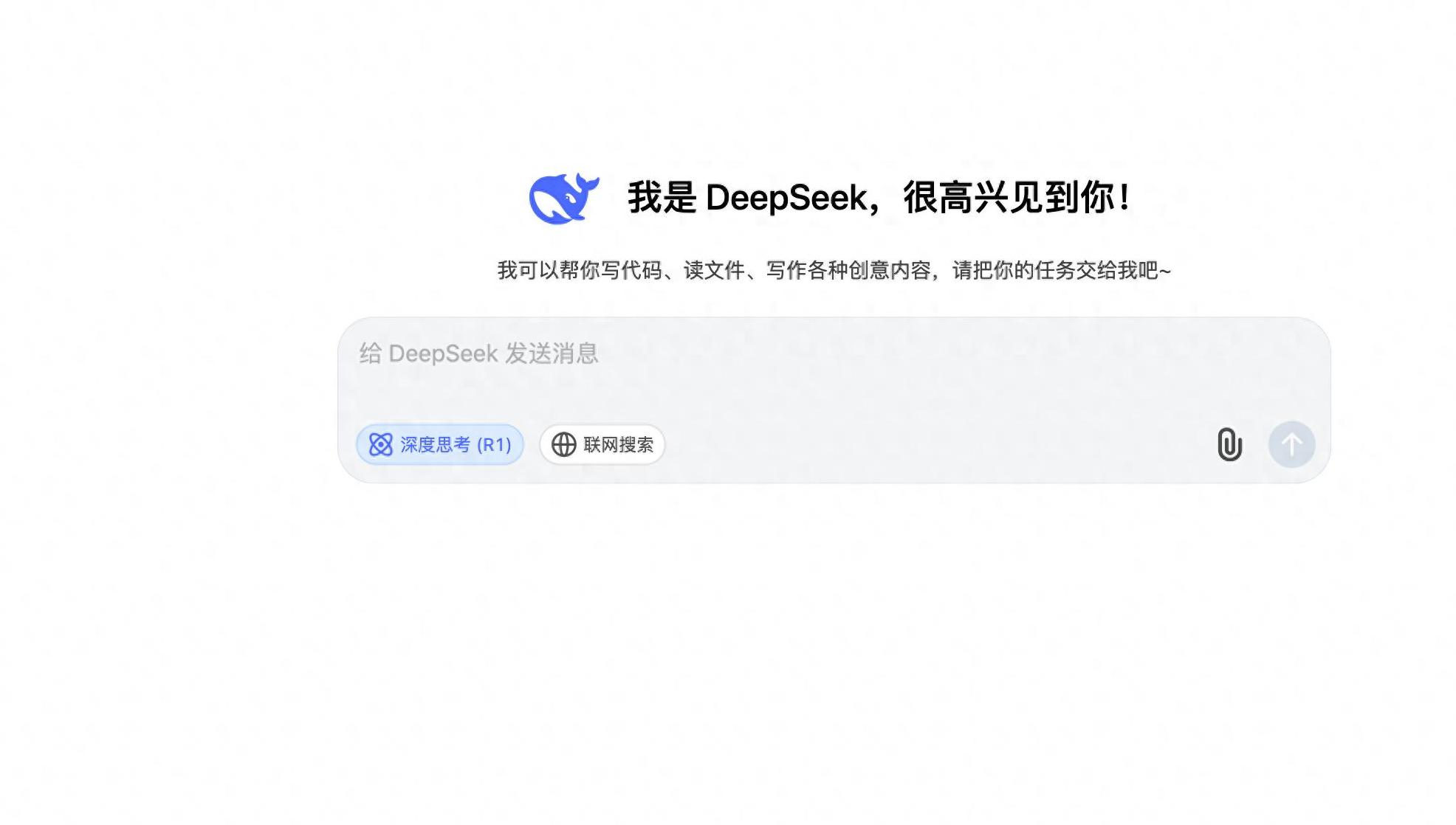Viewport: 1456px width, 825px height.
Task: Click the globe icon in 联网搜索 button
Action: click(x=564, y=444)
